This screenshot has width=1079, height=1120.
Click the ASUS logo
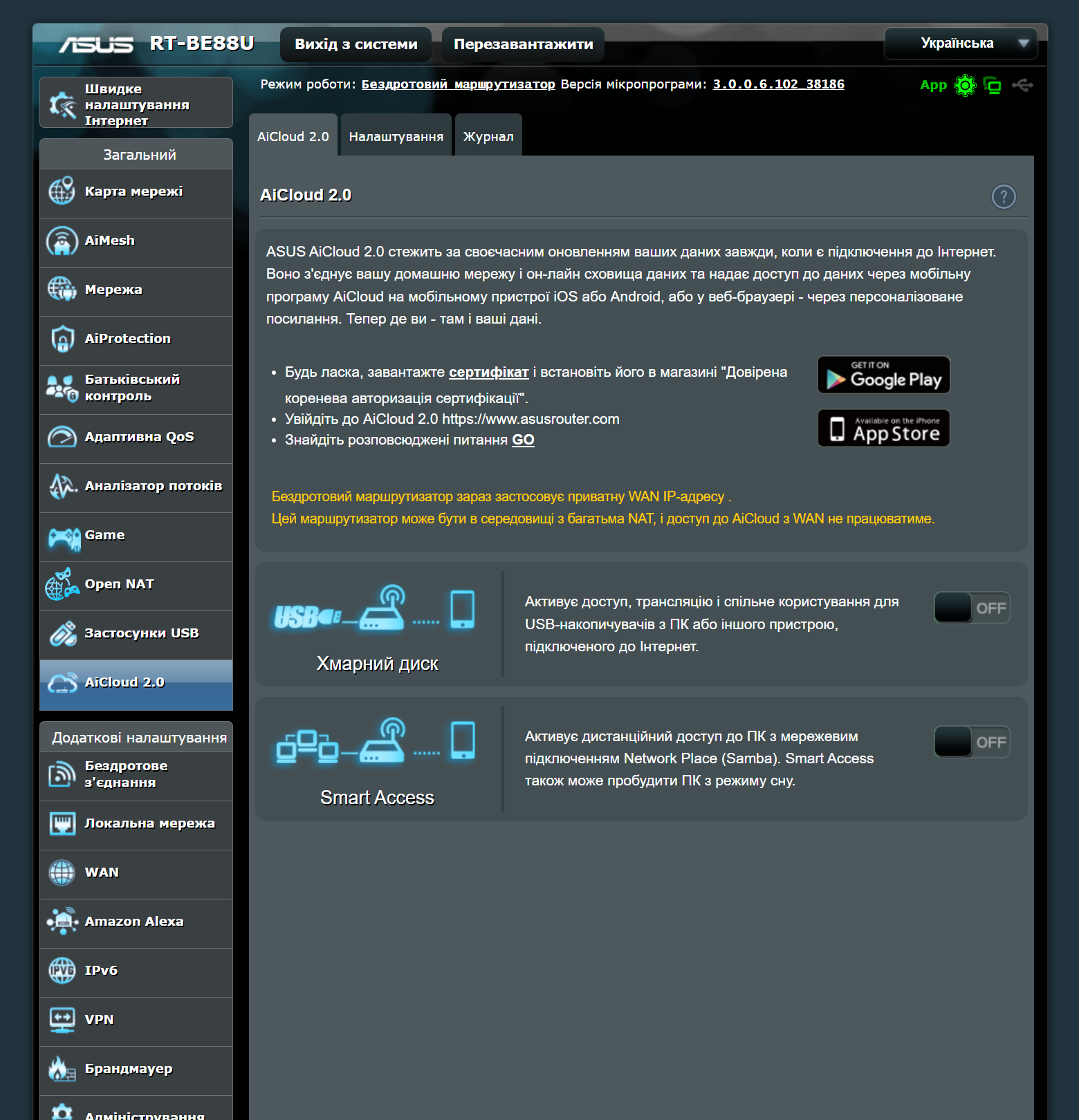(x=96, y=45)
